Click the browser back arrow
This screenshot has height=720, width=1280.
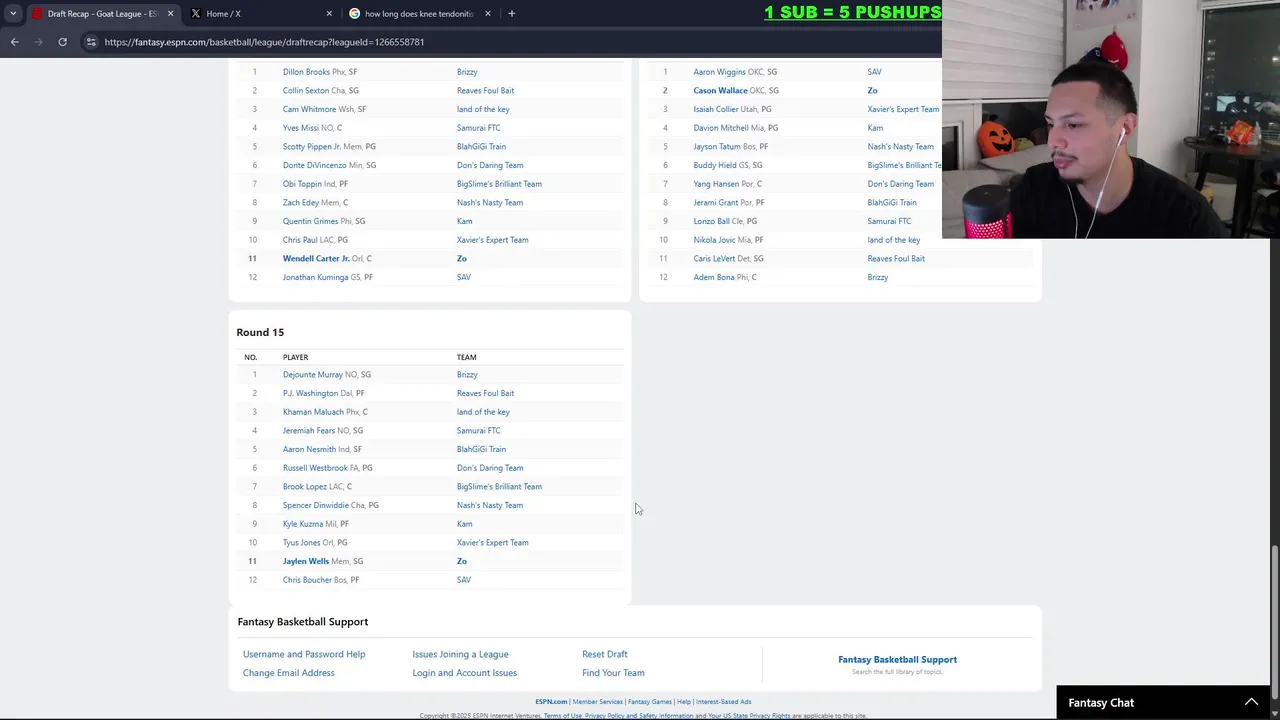[14, 42]
